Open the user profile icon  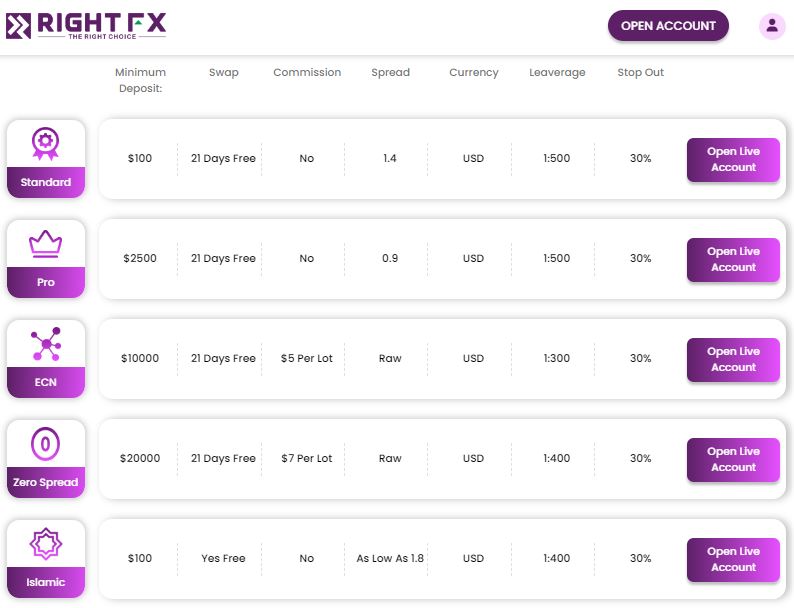click(772, 25)
